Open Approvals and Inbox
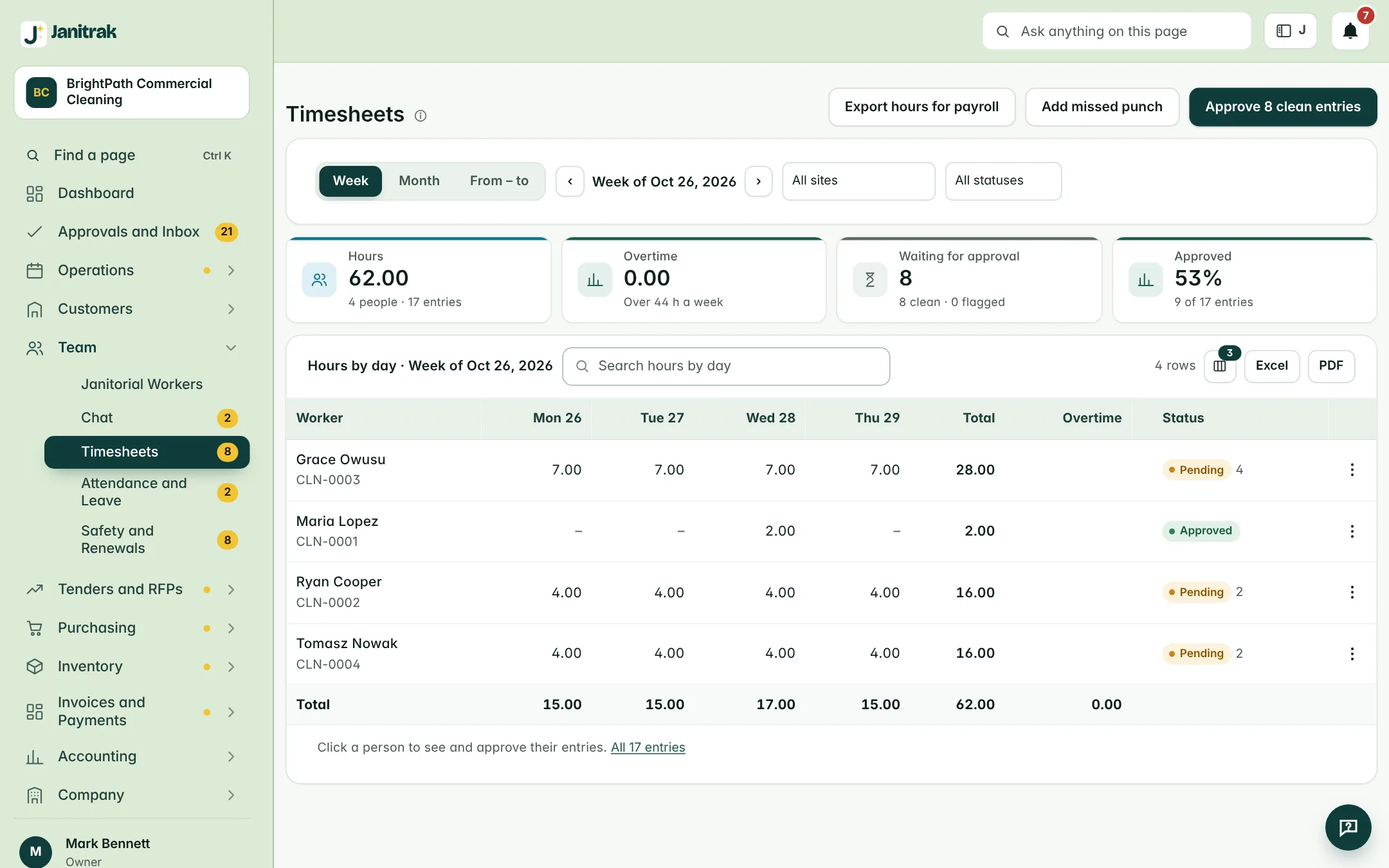 coord(132,231)
